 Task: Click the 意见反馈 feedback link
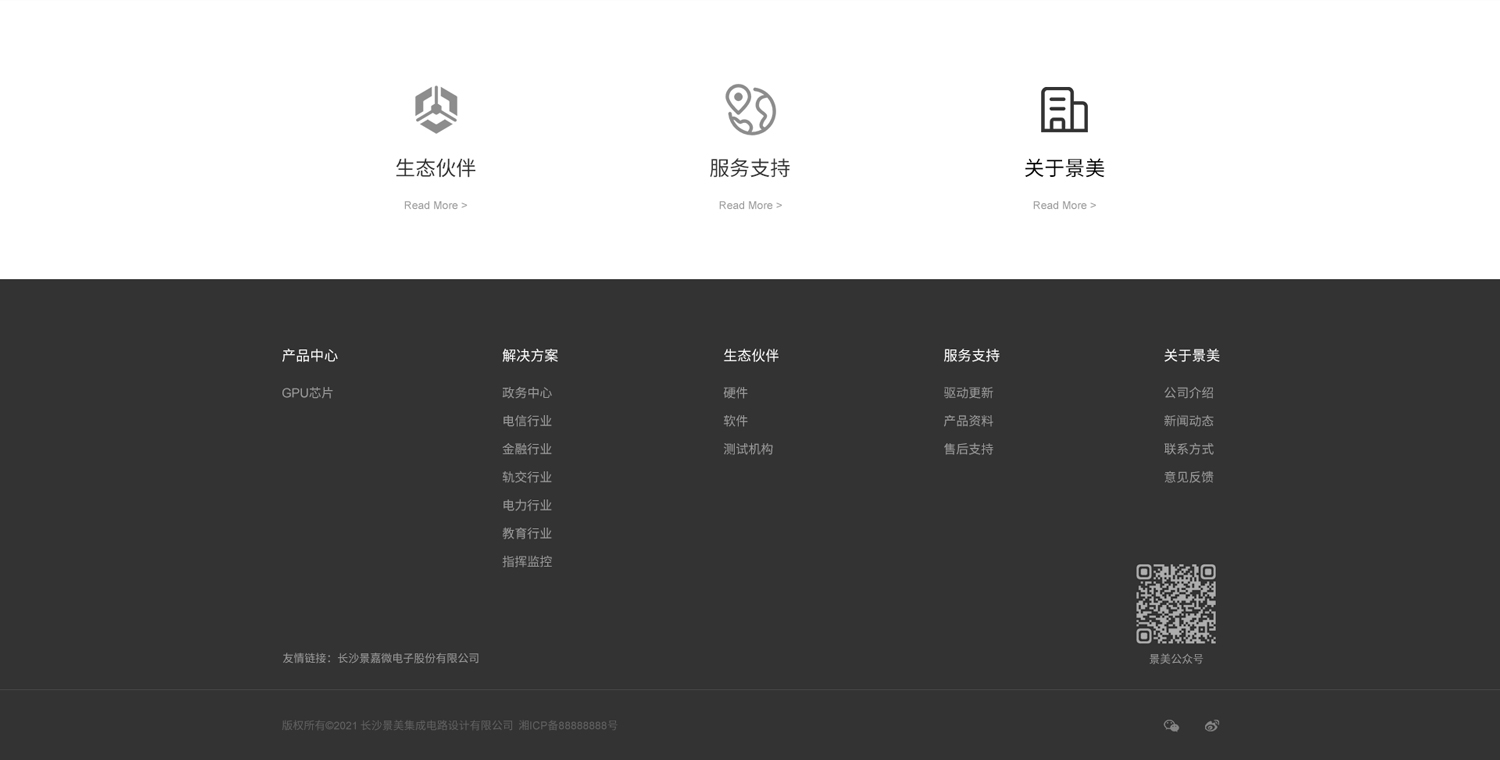pyautogui.click(x=1188, y=477)
